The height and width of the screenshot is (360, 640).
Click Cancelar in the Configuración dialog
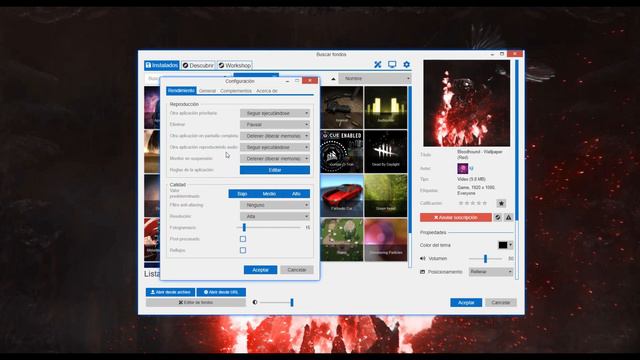click(x=297, y=270)
